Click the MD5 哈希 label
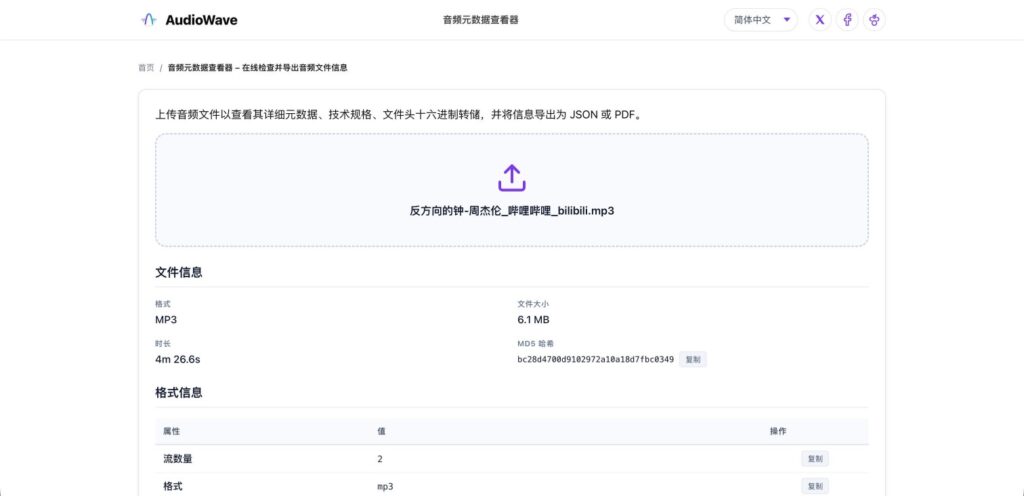 tap(536, 343)
